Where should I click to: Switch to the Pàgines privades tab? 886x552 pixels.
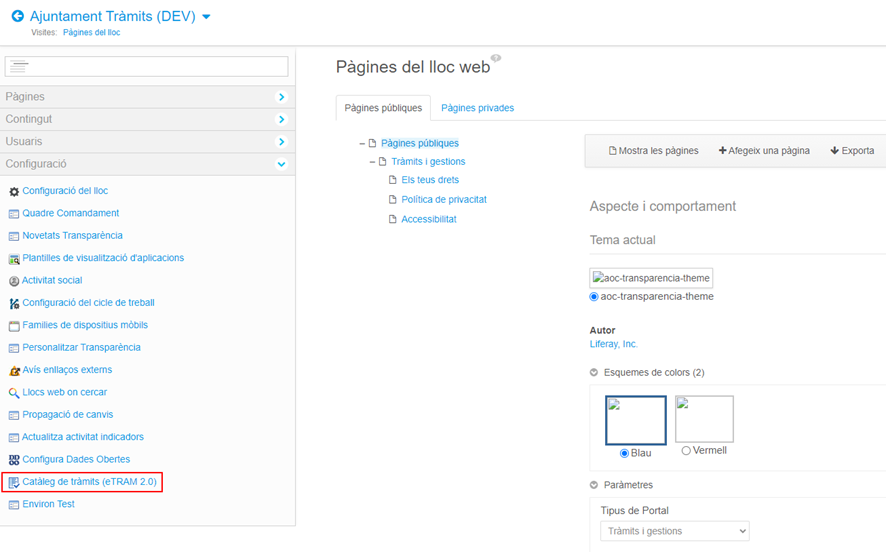tap(477, 108)
